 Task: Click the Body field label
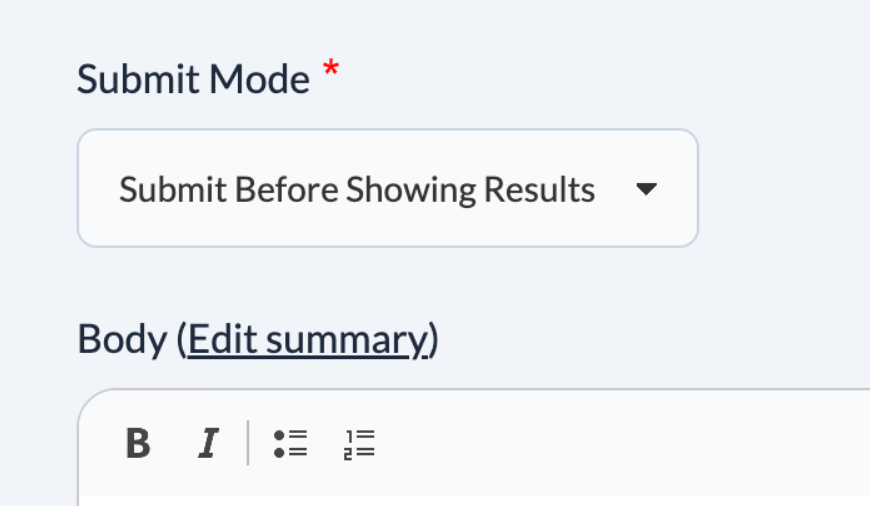pos(121,341)
